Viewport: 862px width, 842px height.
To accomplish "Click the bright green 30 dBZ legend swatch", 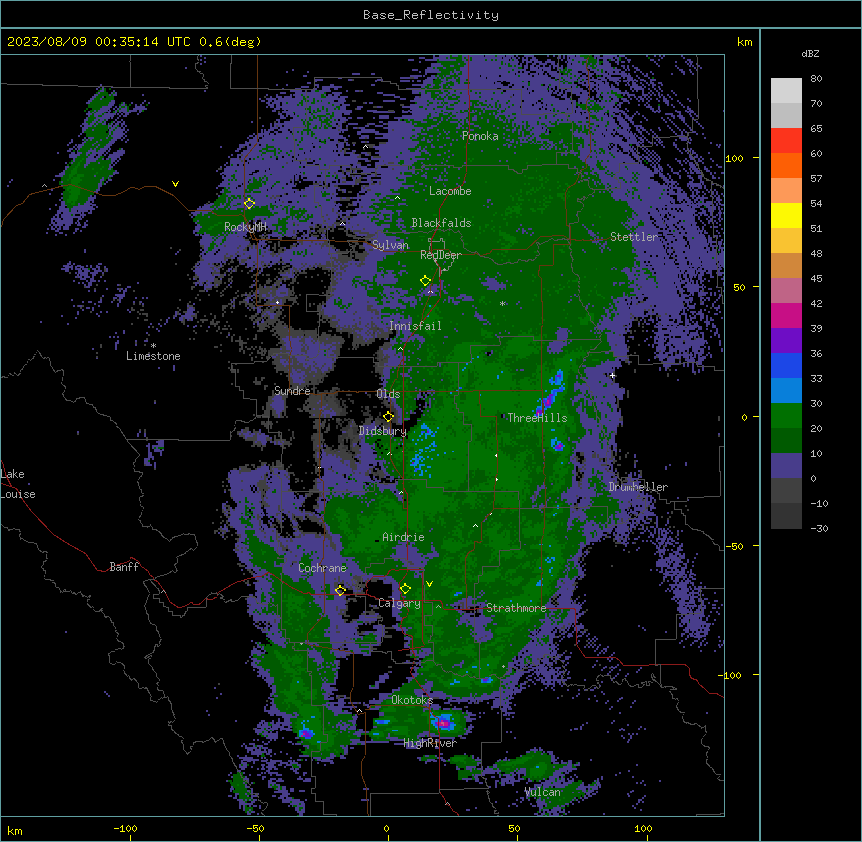I will 786,416.
